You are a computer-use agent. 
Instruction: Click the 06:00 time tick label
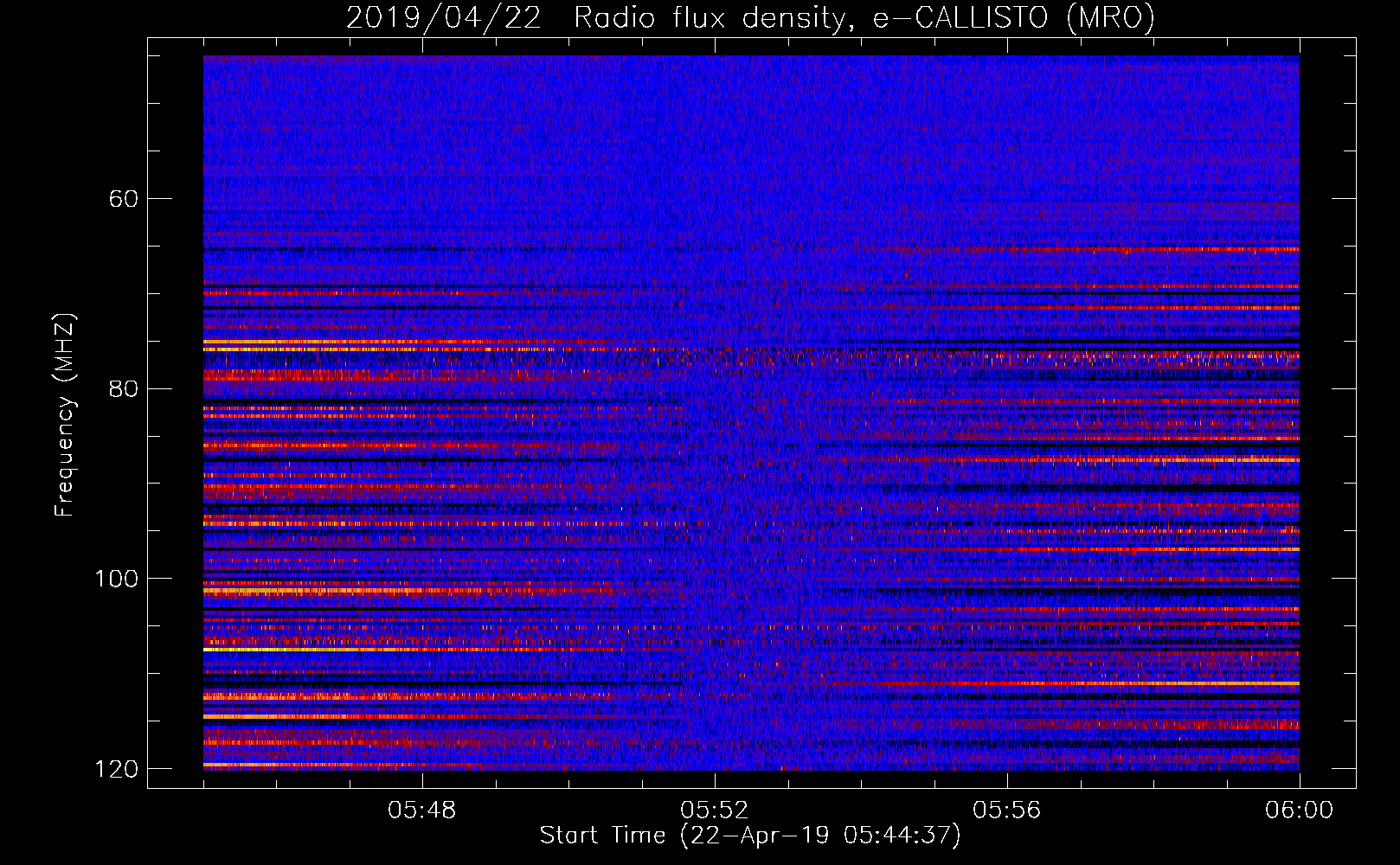[1300, 811]
